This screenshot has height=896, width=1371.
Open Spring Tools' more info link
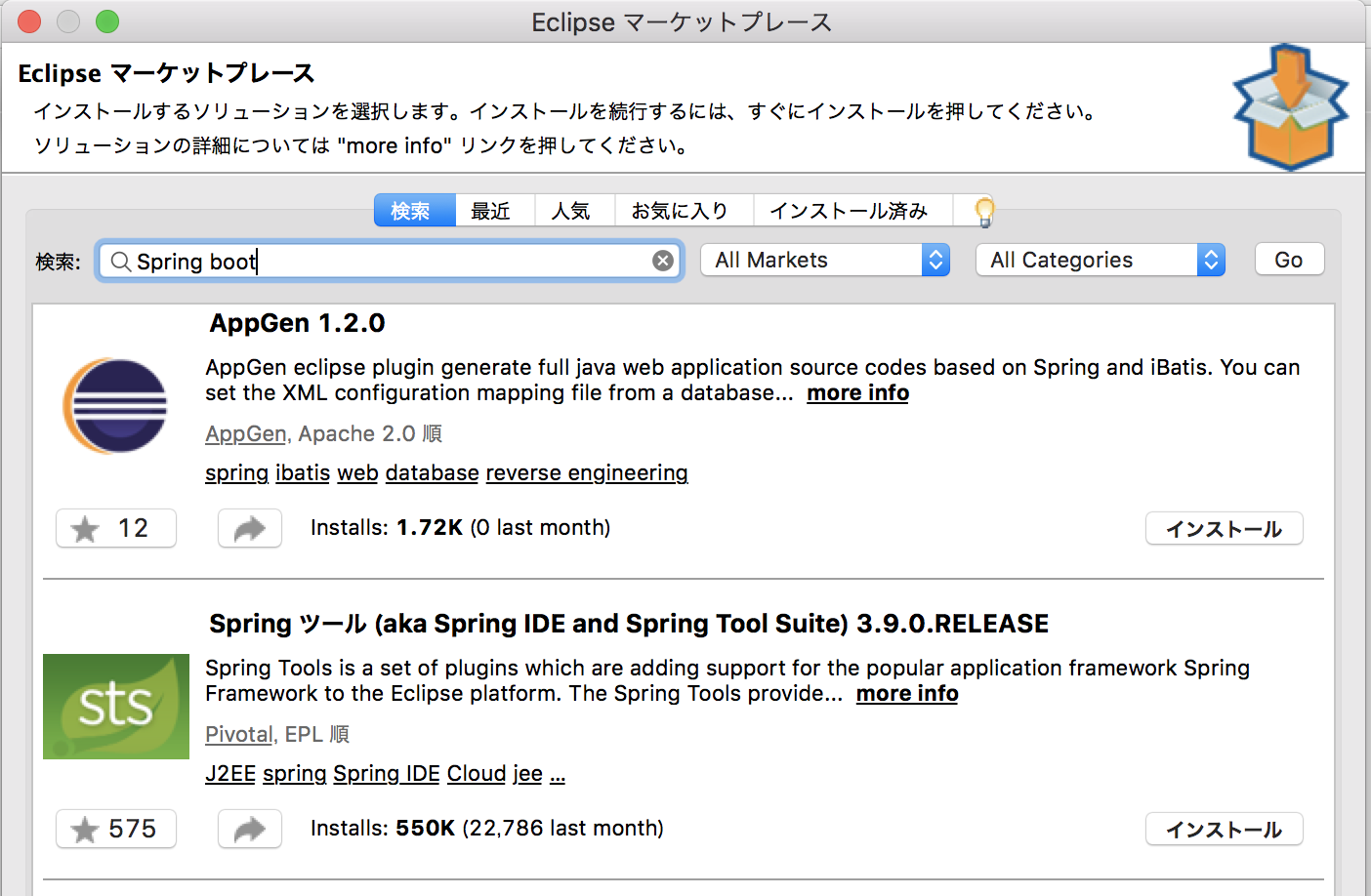click(x=907, y=693)
